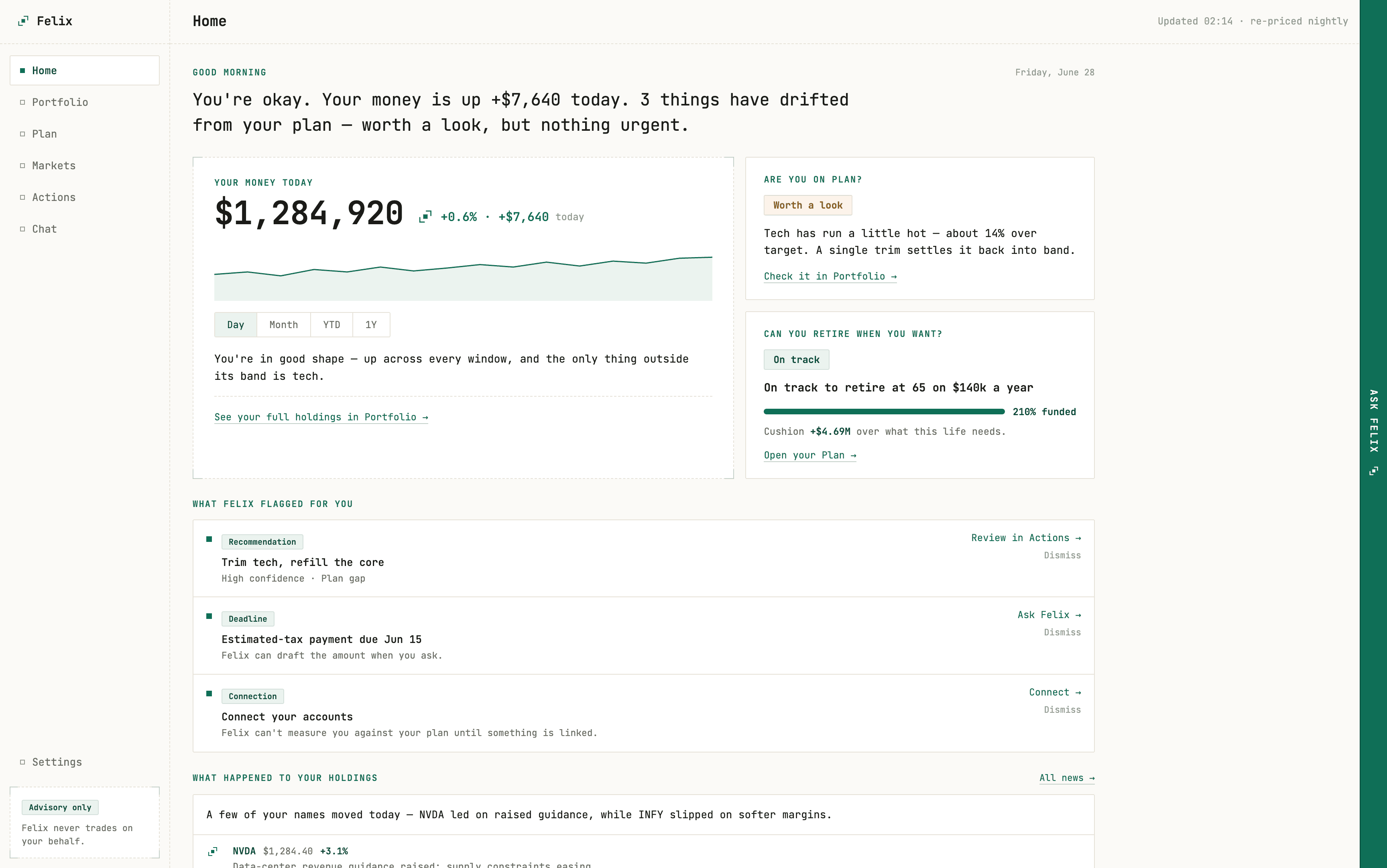Open the Actions page from the sidebar
This screenshot has width=1387, height=868.
tap(84, 197)
